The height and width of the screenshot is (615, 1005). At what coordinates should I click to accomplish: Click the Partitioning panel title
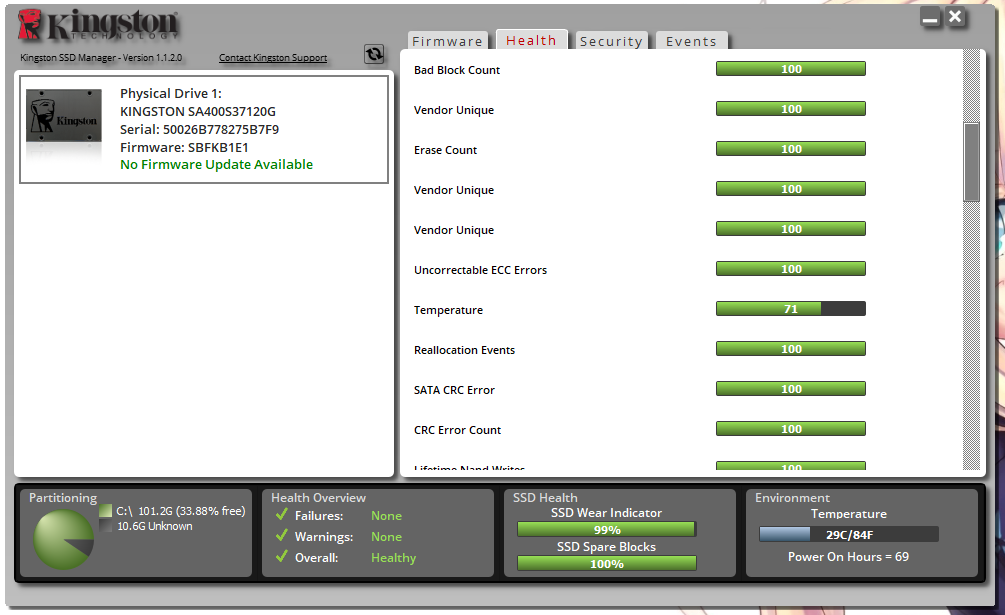(63, 498)
